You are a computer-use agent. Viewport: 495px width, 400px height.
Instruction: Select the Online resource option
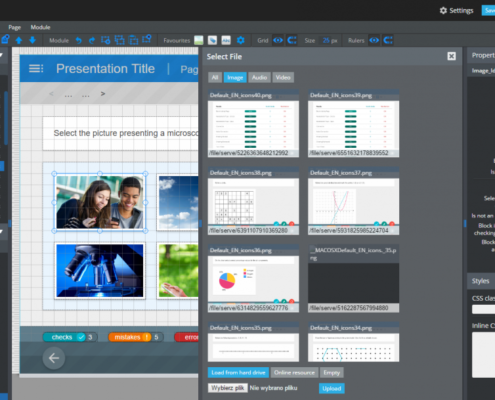coord(294,372)
